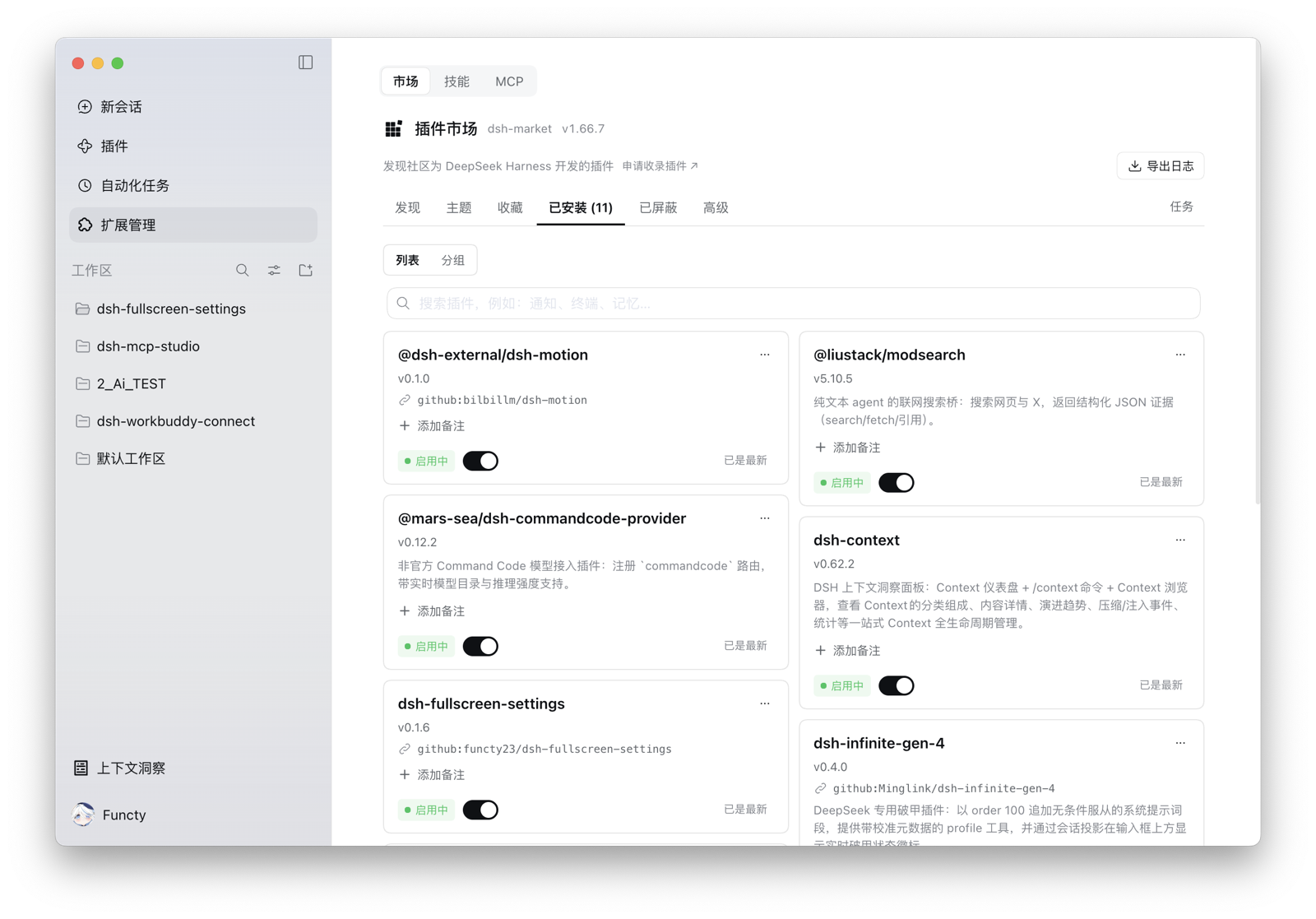
Task: Disable the dsh-motion plugin toggle
Action: 480,461
